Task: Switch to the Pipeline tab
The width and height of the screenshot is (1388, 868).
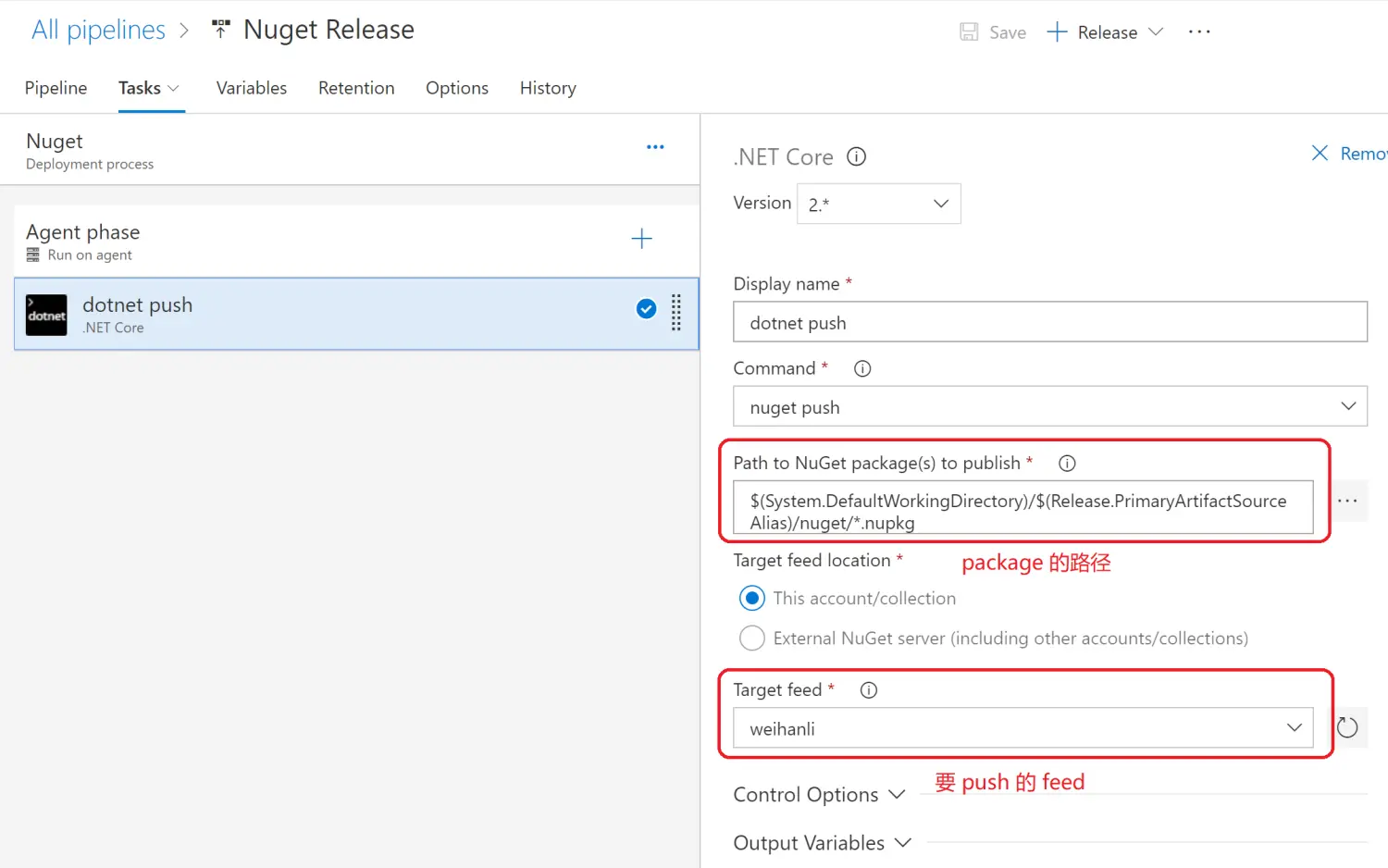Action: pos(56,88)
